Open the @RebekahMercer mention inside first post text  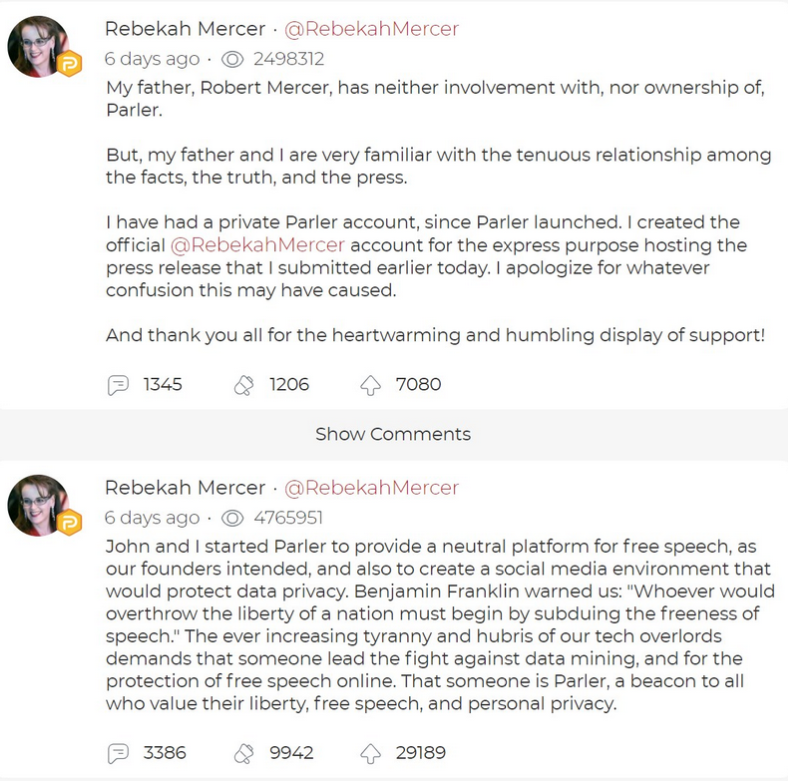257,245
